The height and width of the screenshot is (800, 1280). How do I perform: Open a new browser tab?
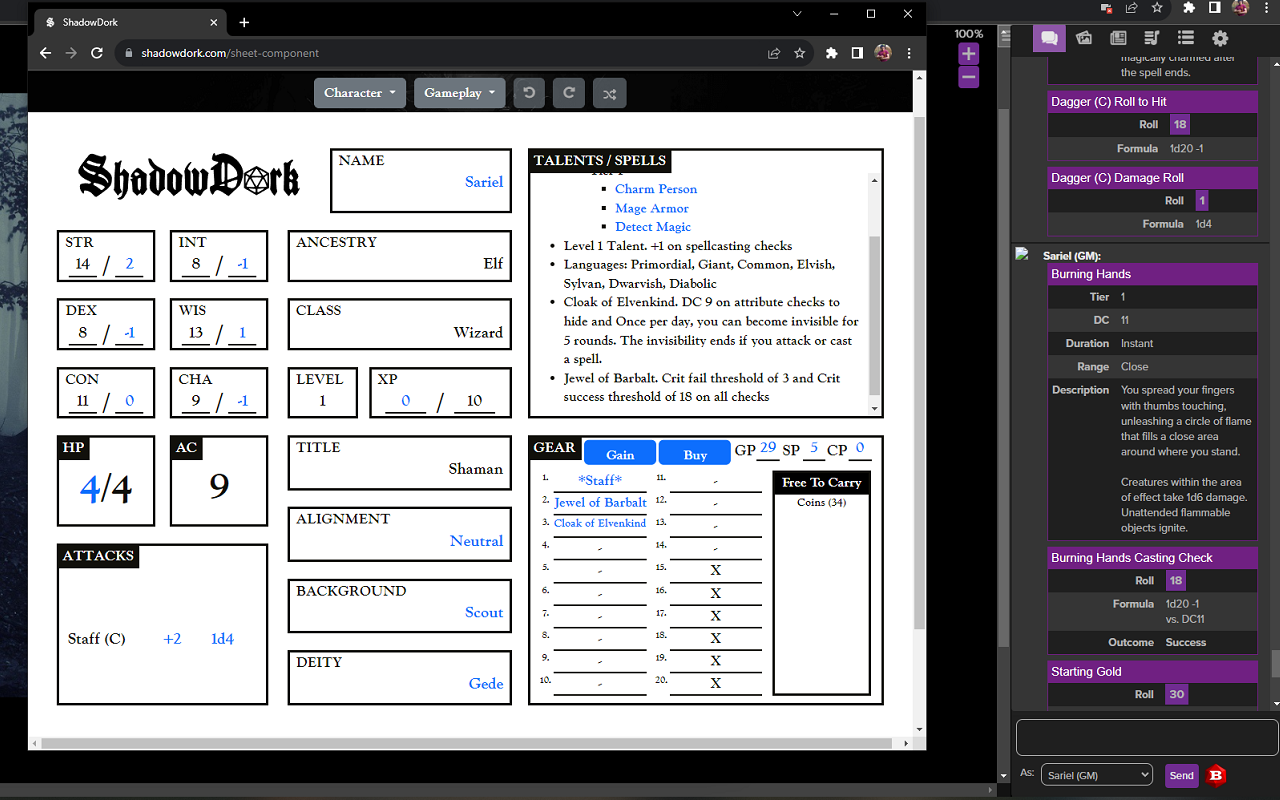[x=244, y=22]
